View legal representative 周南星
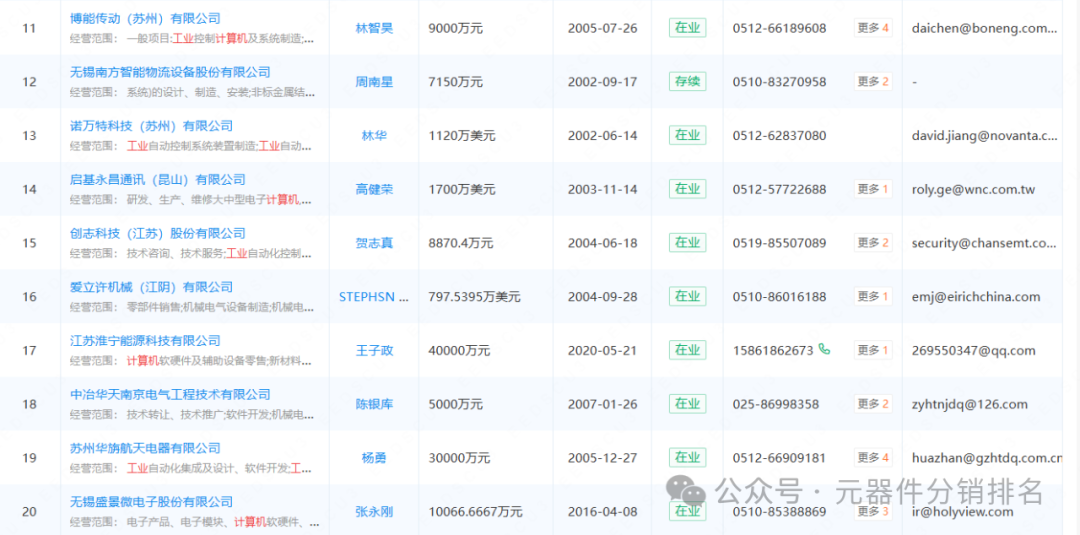Image resolution: width=1080 pixels, height=535 pixels. coord(374,82)
